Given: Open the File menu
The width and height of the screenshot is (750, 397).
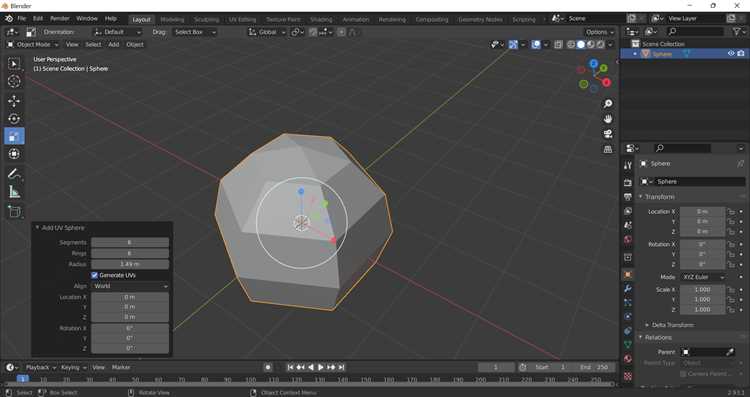Looking at the screenshot, I should point(22,18).
